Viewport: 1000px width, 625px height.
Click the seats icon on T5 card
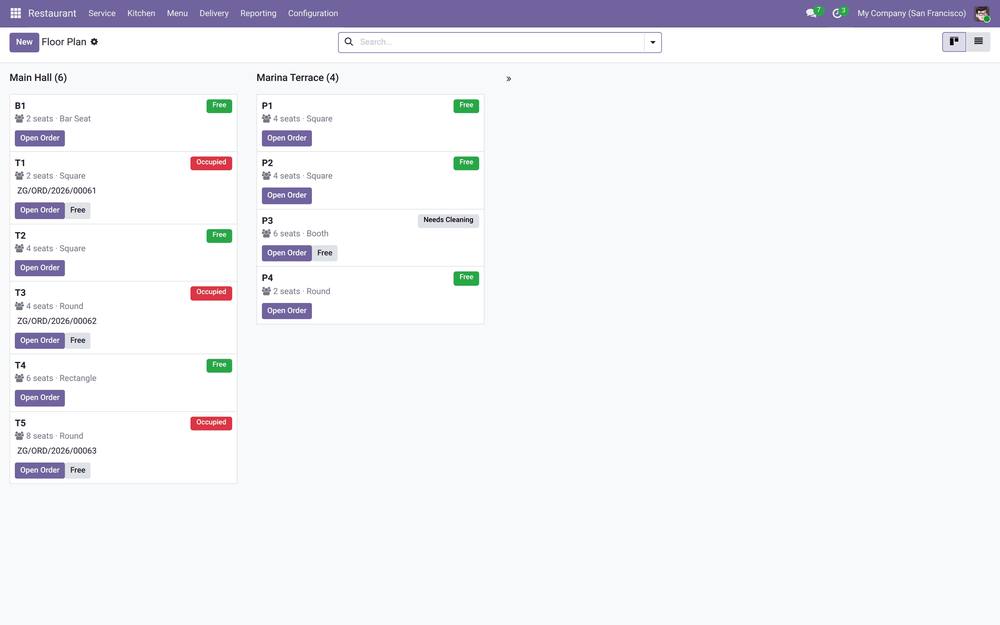19,436
